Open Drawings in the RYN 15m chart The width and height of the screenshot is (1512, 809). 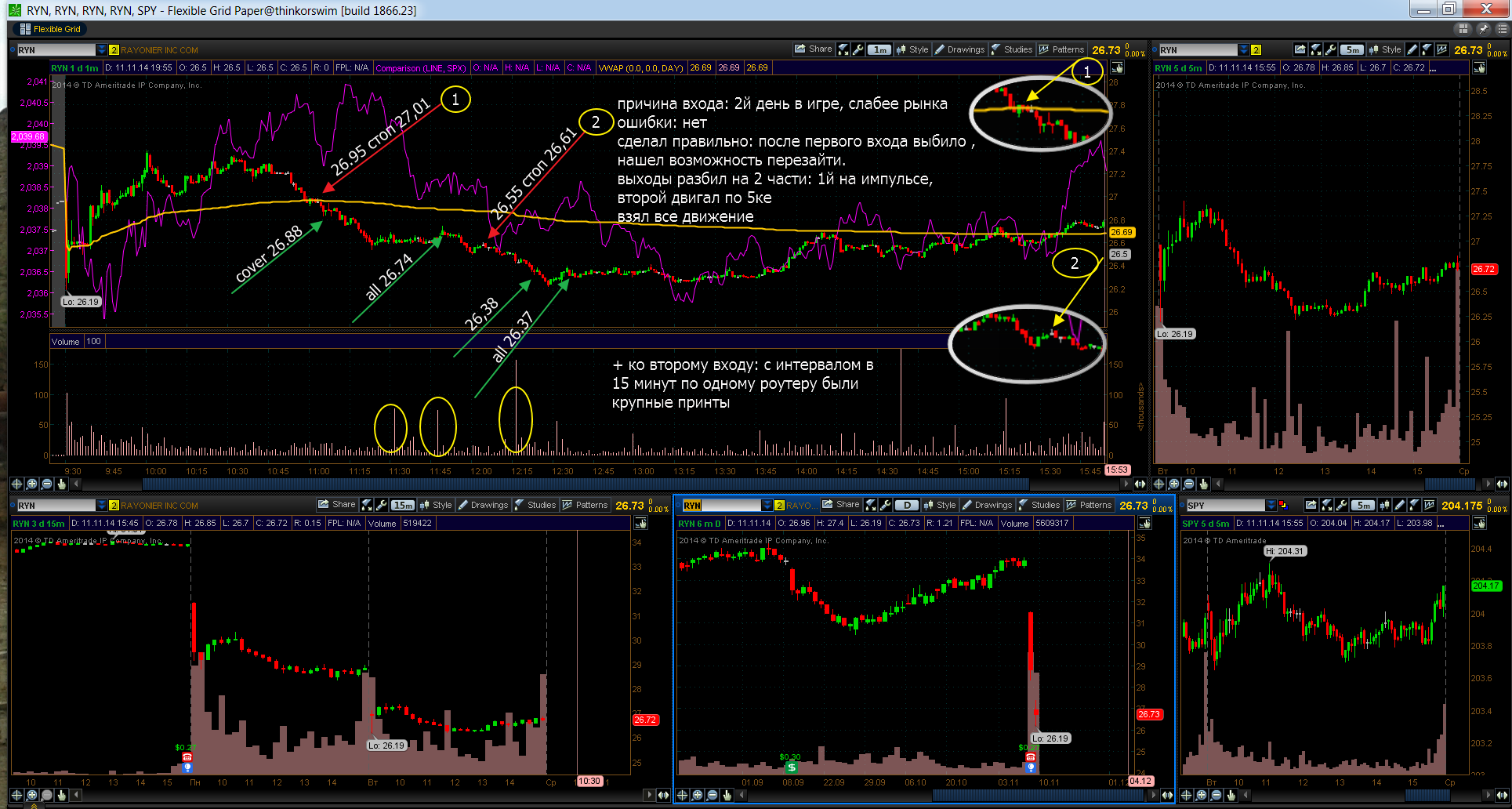click(x=483, y=505)
